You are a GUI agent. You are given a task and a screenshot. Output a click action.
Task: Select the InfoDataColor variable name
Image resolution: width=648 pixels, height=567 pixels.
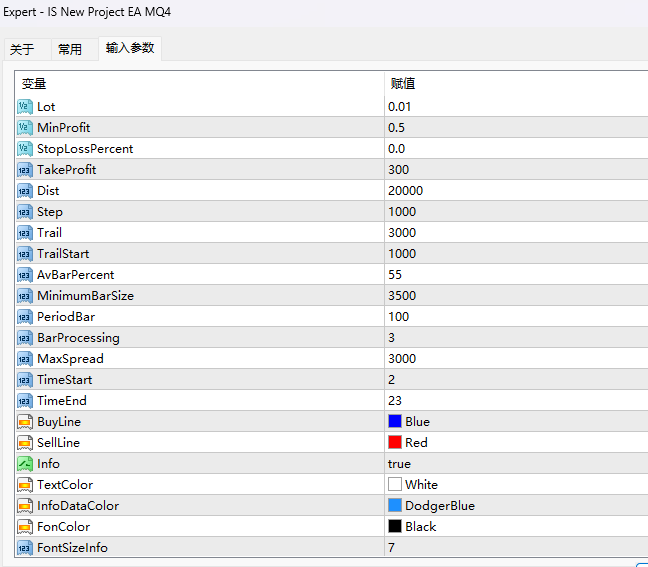click(x=78, y=506)
